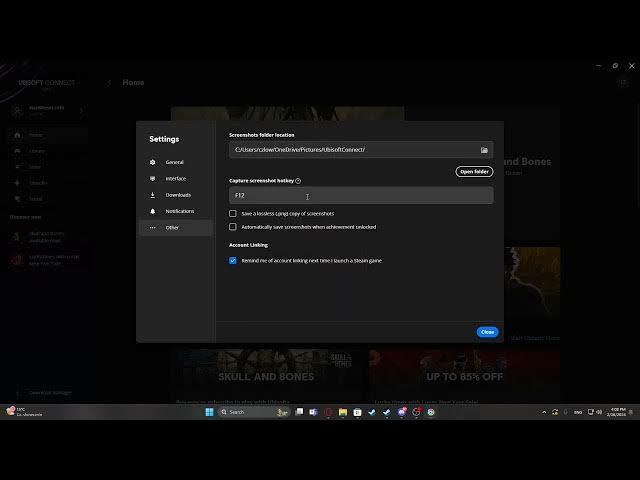This screenshot has width=640, height=480.
Task: Click the help icon next to Capture screenshot hotkey
Action: pos(298,181)
